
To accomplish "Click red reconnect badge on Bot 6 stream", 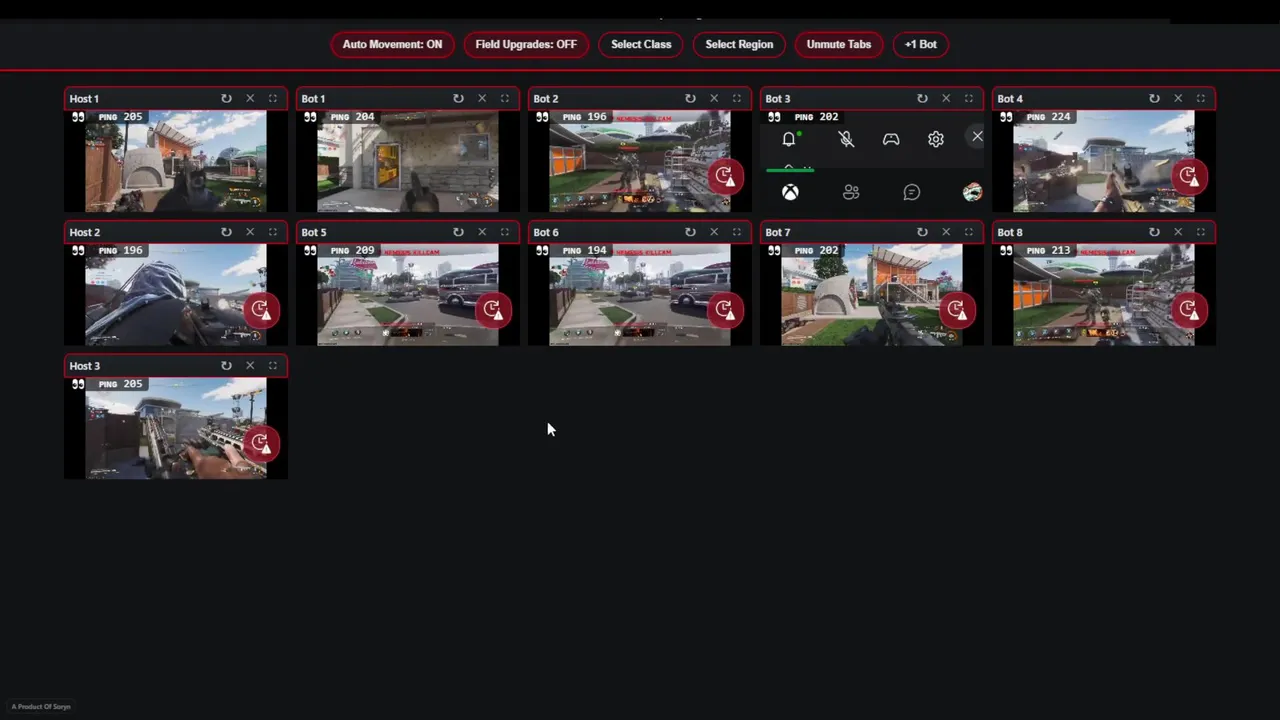I will [725, 310].
